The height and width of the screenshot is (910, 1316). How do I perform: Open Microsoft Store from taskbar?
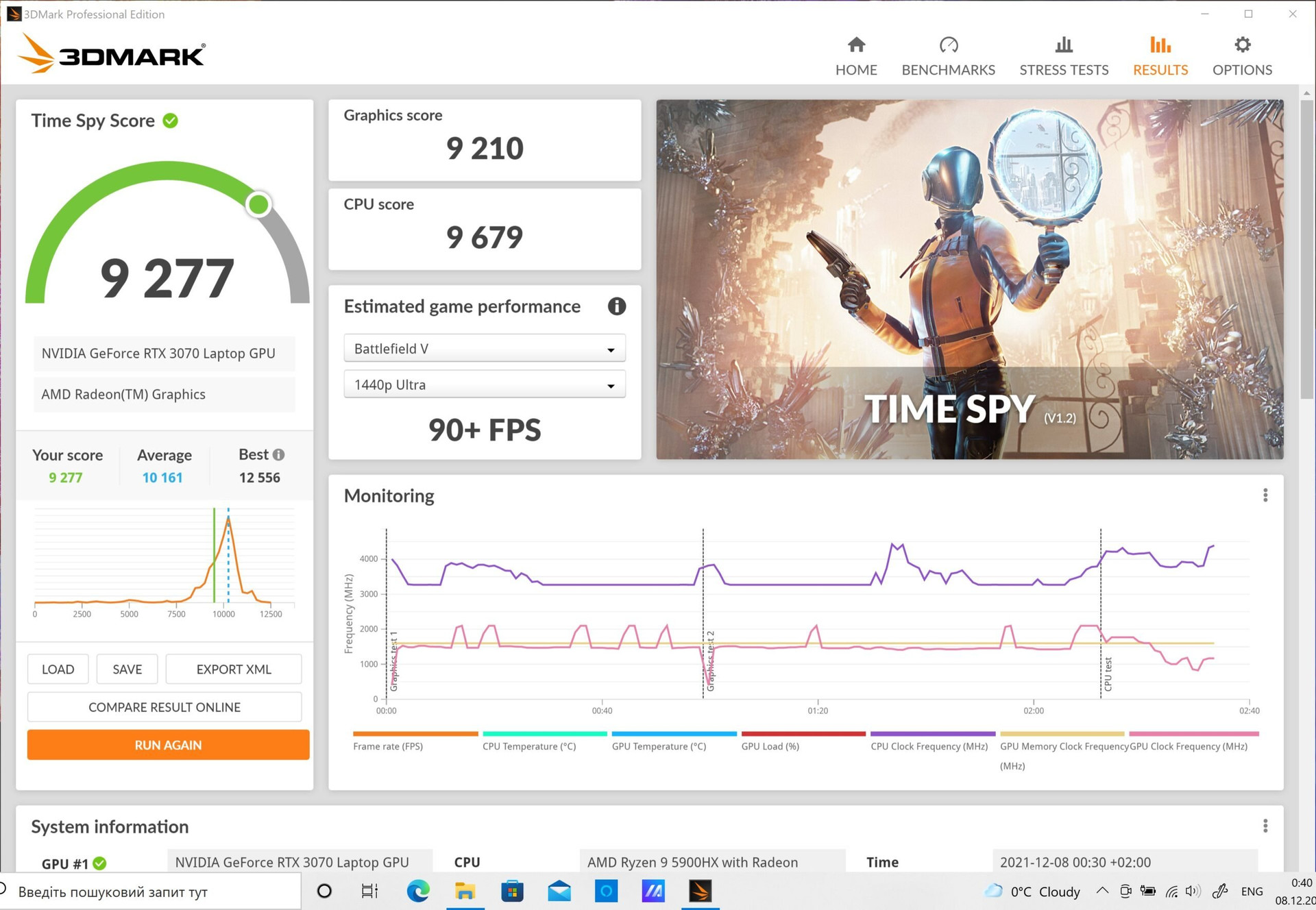(512, 891)
